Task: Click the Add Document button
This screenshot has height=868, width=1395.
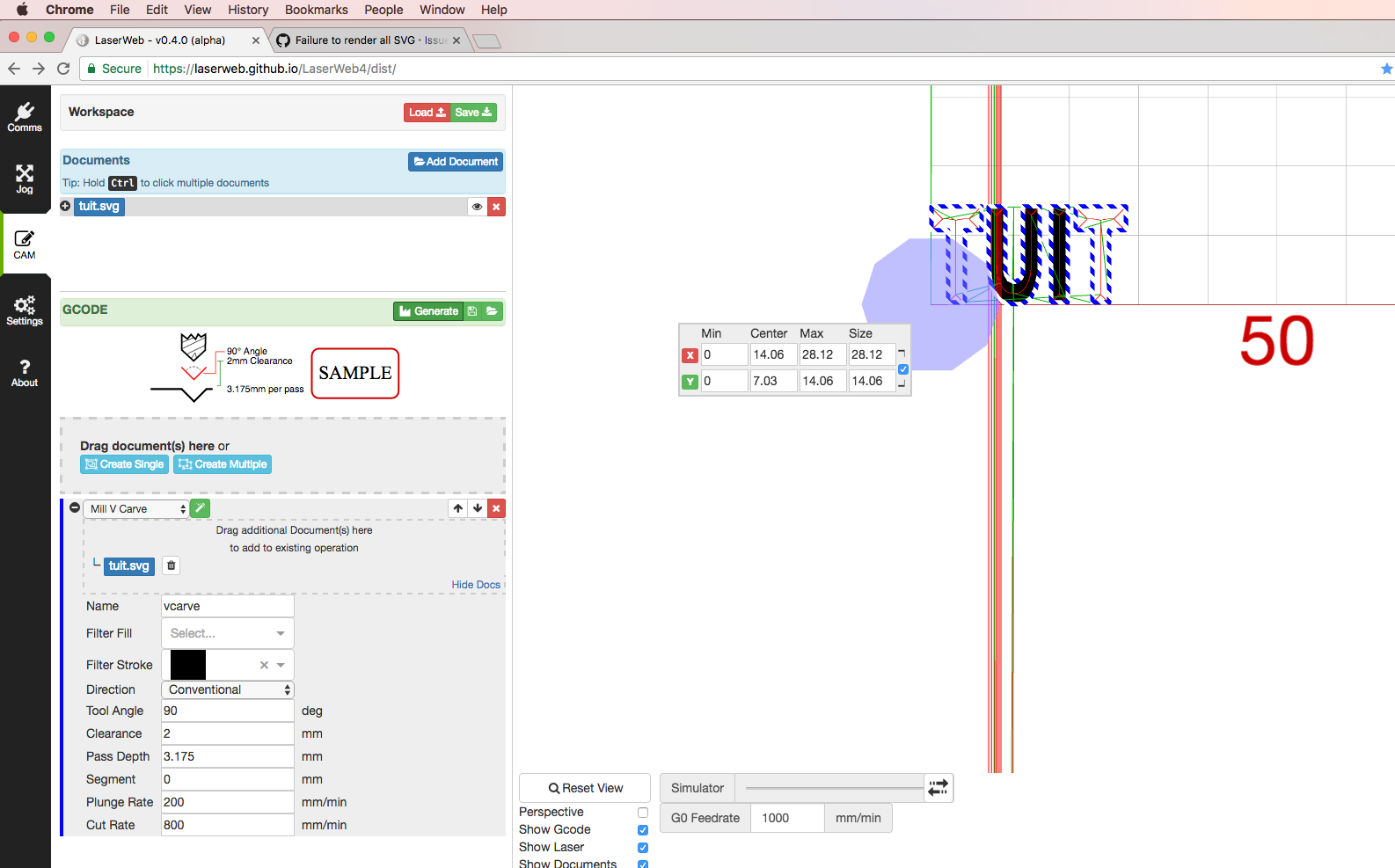Action: (x=456, y=162)
